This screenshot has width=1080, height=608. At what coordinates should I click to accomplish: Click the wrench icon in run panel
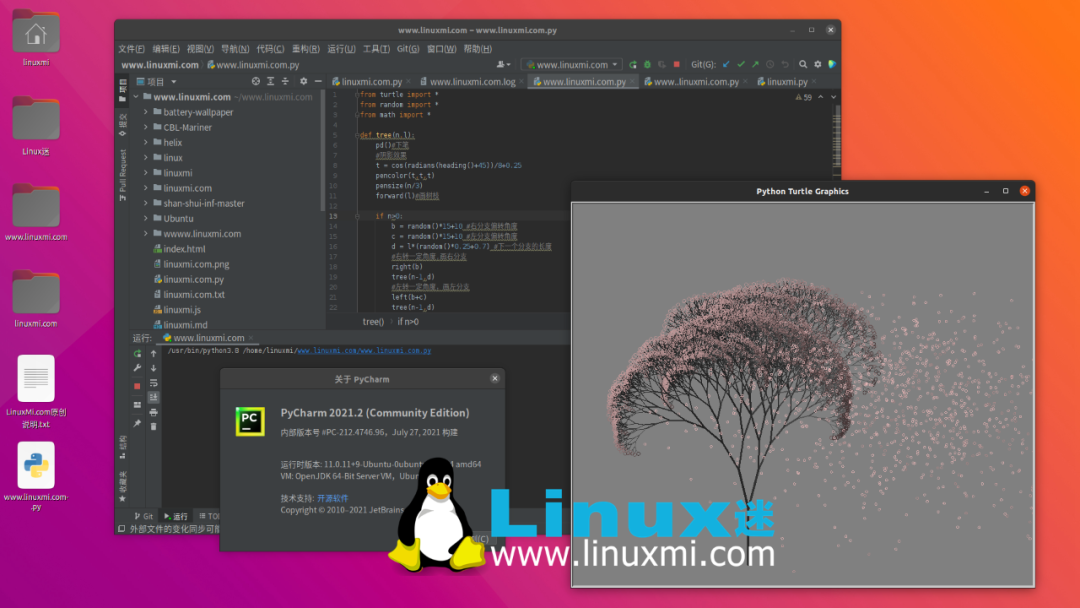[137, 368]
